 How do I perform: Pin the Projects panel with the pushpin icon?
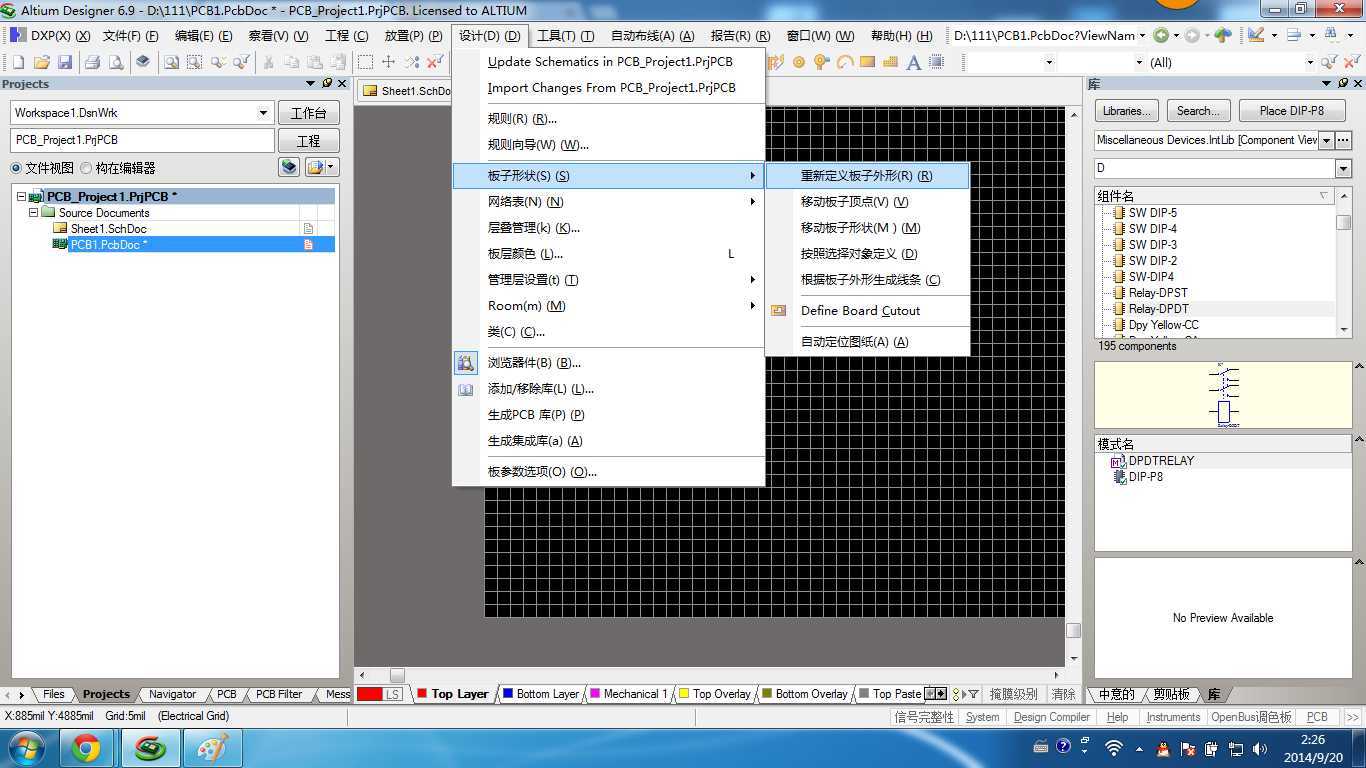click(326, 84)
